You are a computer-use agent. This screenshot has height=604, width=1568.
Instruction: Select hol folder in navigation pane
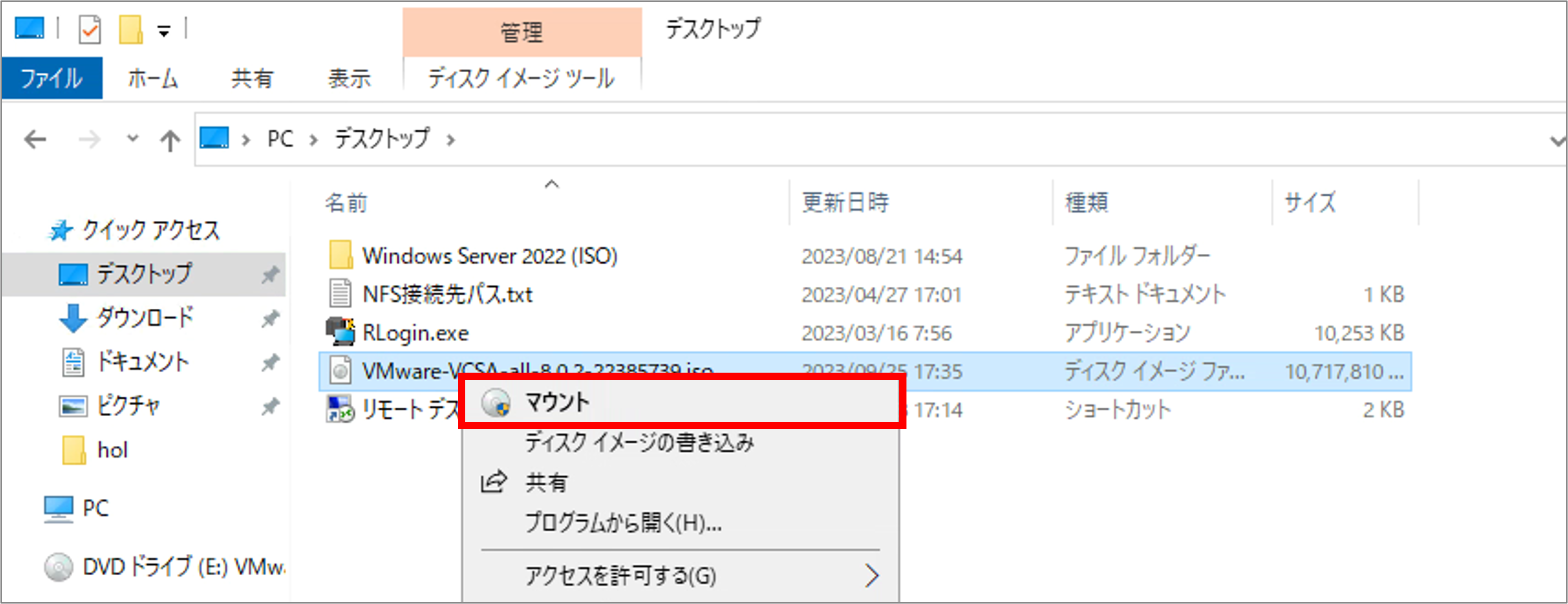(x=113, y=450)
